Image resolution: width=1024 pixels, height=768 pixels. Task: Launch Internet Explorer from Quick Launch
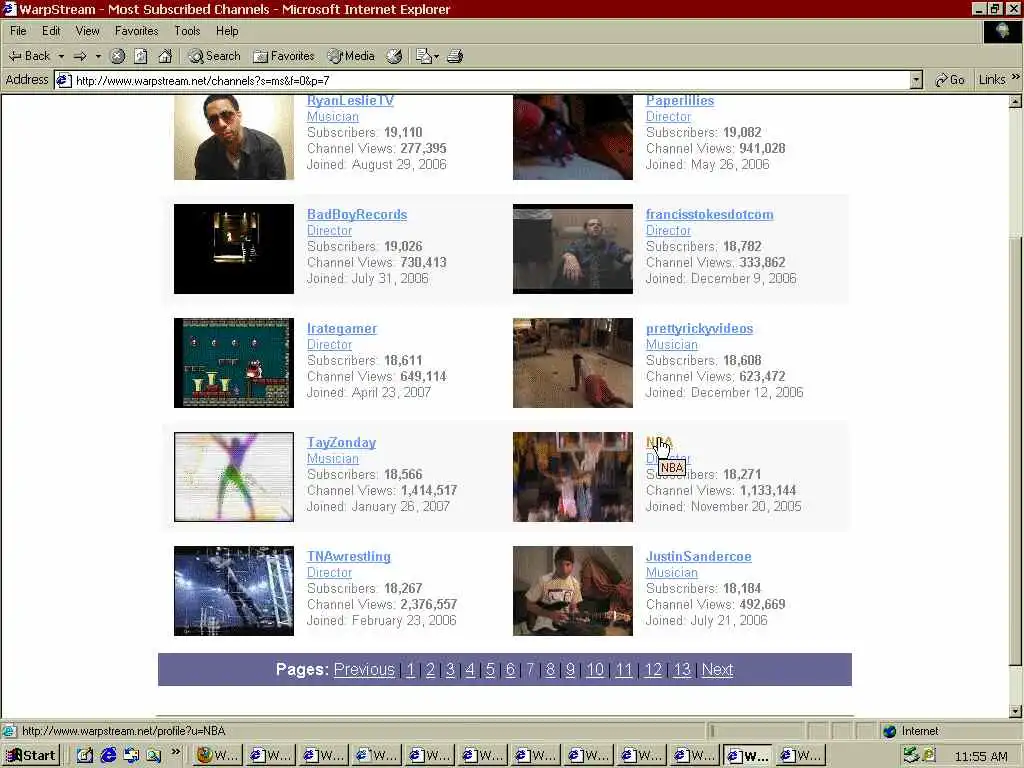[x=108, y=756]
